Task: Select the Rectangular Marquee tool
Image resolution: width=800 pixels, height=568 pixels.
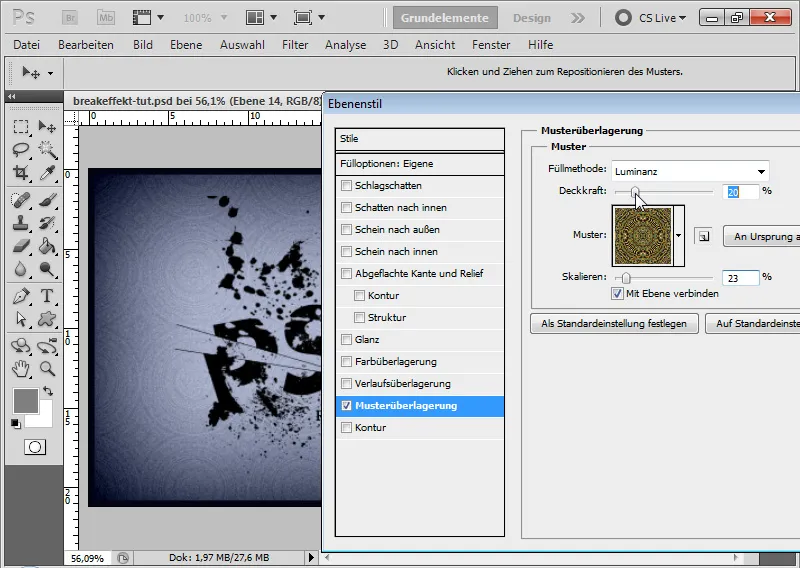Action: (x=21, y=127)
